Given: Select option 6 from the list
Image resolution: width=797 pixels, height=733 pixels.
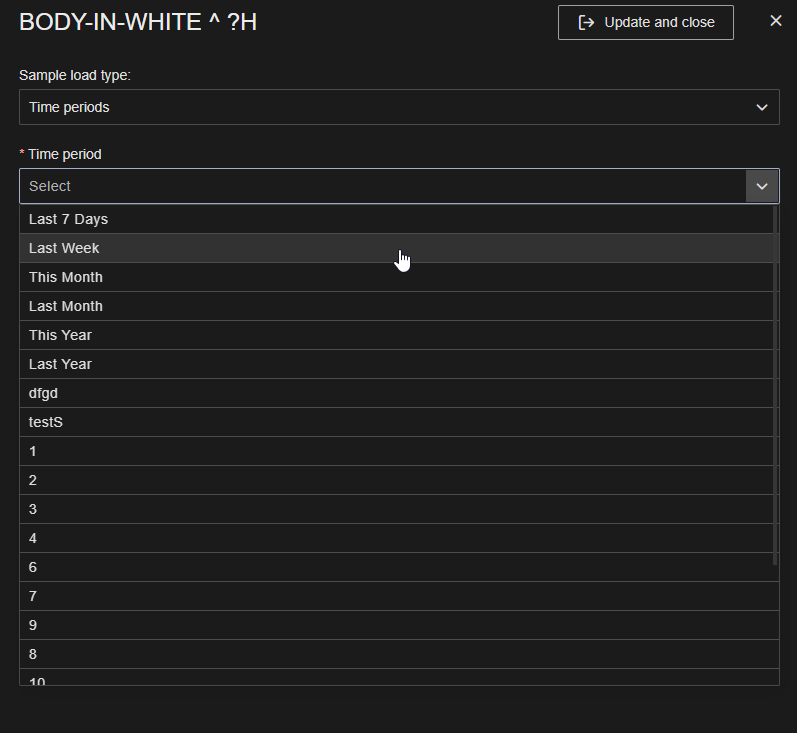Looking at the screenshot, I should click(33, 567).
